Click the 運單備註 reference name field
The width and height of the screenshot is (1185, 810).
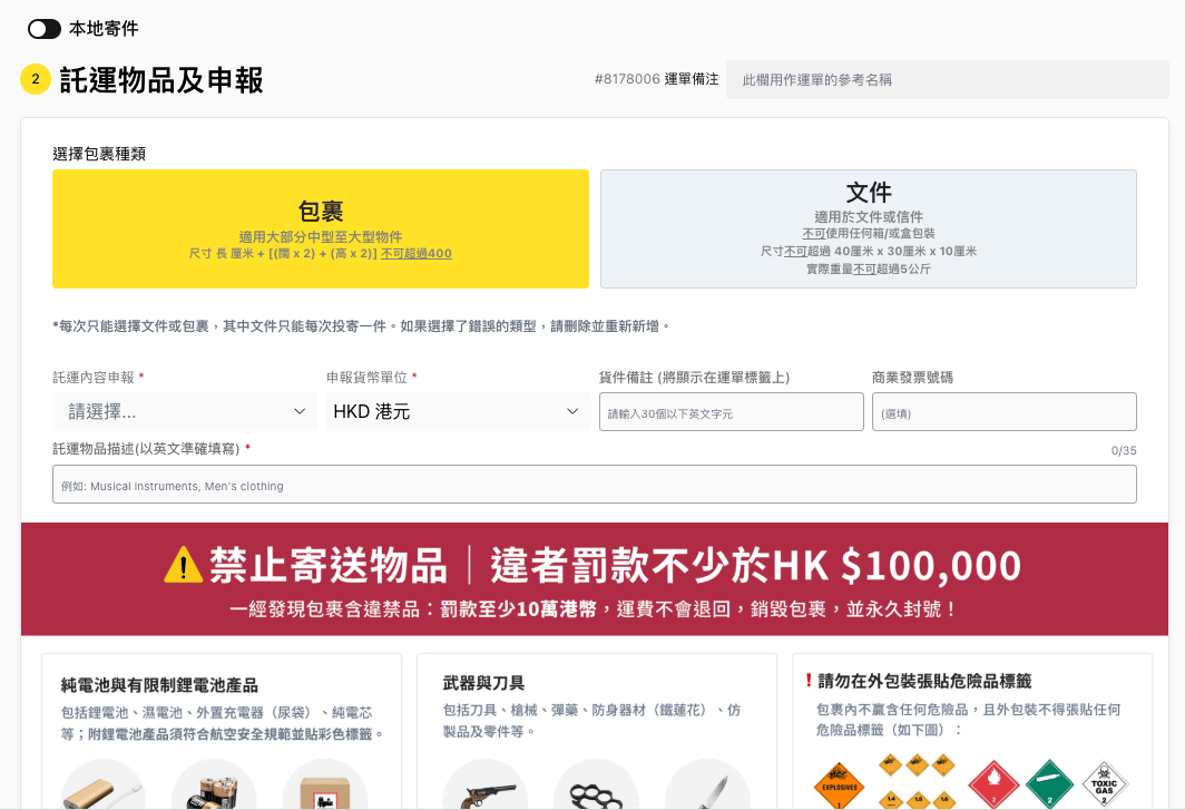coord(947,80)
